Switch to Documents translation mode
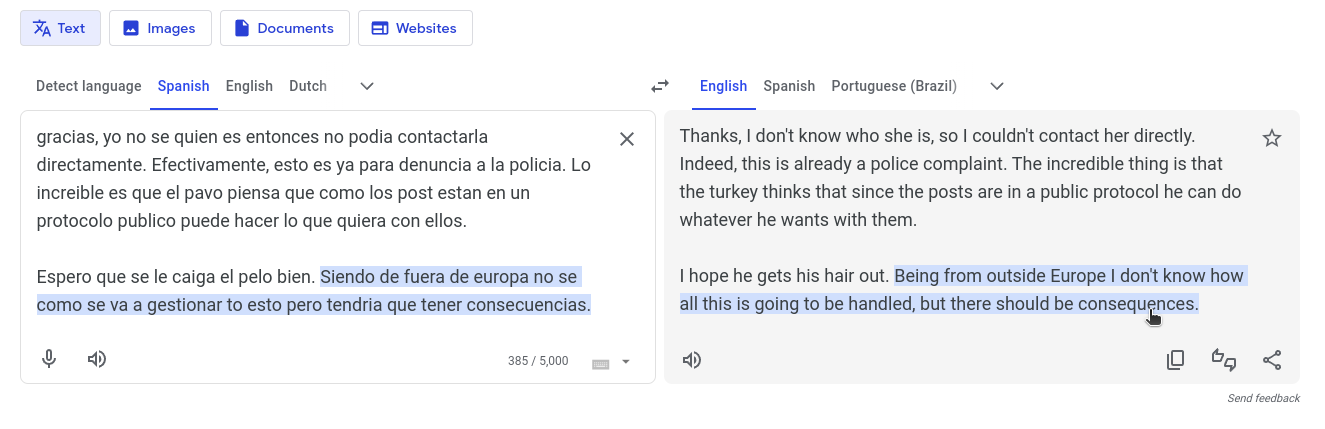The height and width of the screenshot is (429, 1325). pos(285,28)
